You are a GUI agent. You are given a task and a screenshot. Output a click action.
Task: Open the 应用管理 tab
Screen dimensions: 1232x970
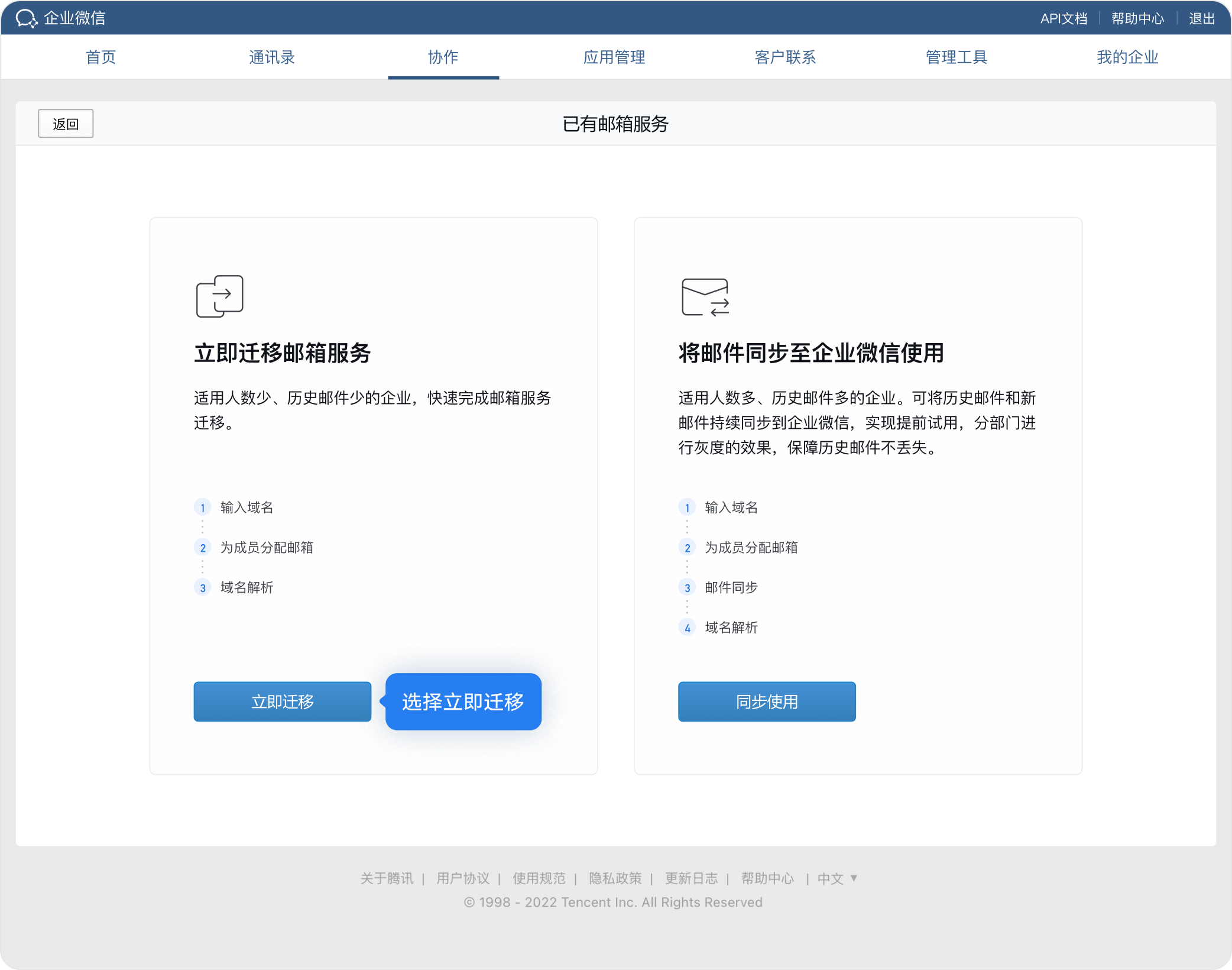pos(614,57)
